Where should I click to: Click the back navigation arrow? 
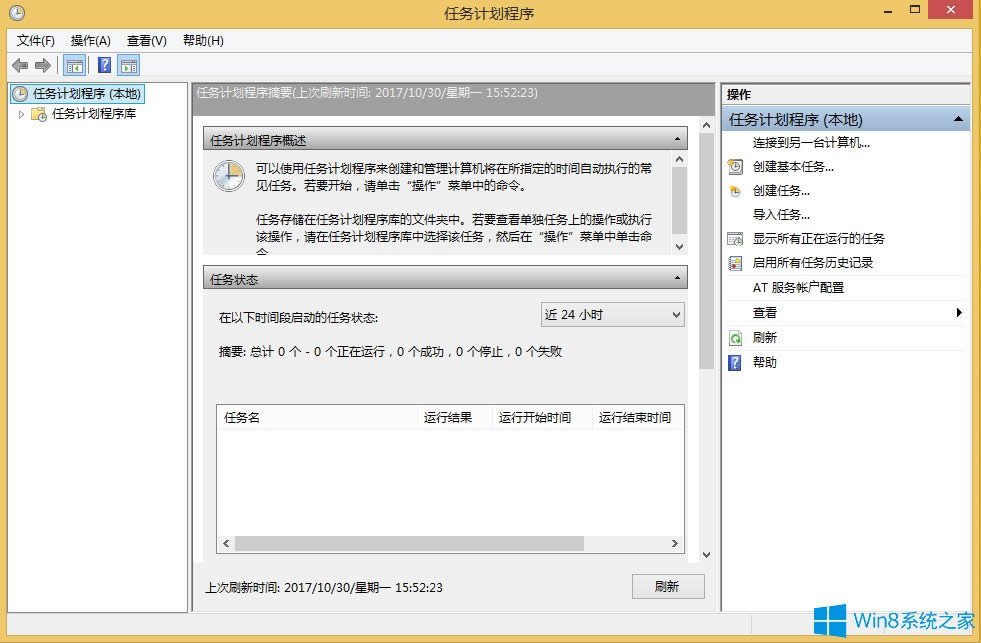20,65
